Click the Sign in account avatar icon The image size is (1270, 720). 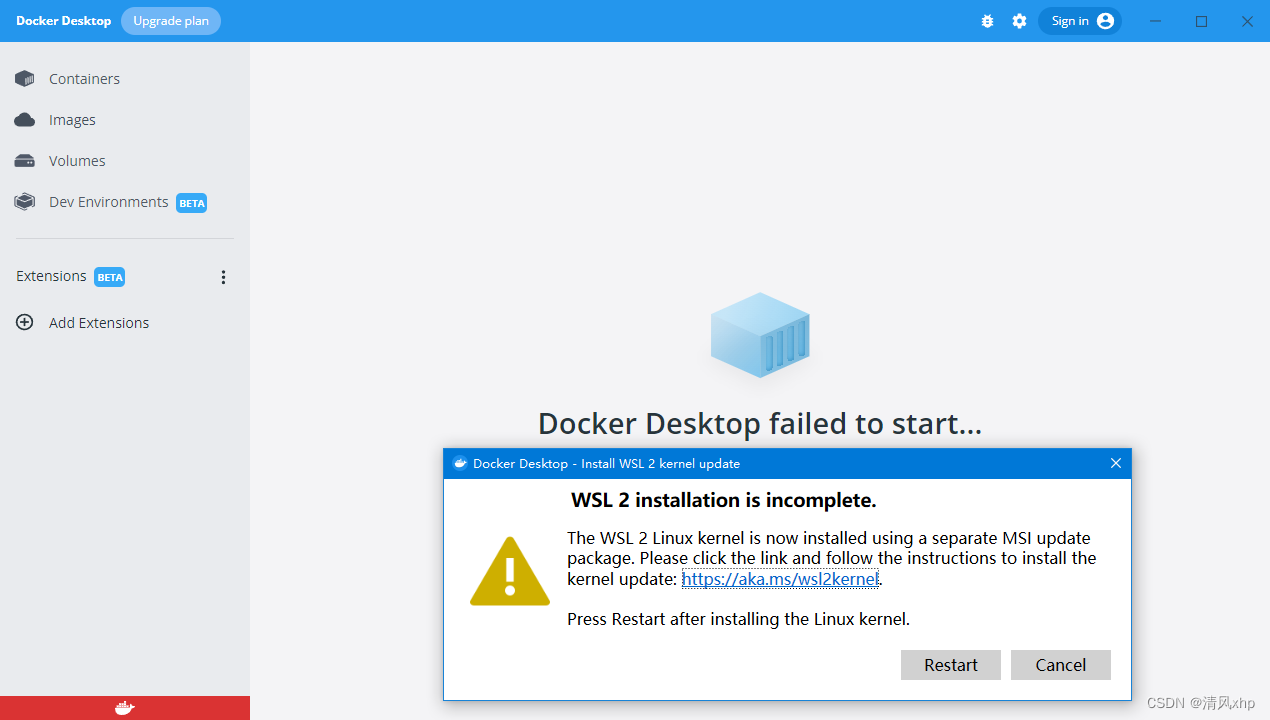point(1105,21)
